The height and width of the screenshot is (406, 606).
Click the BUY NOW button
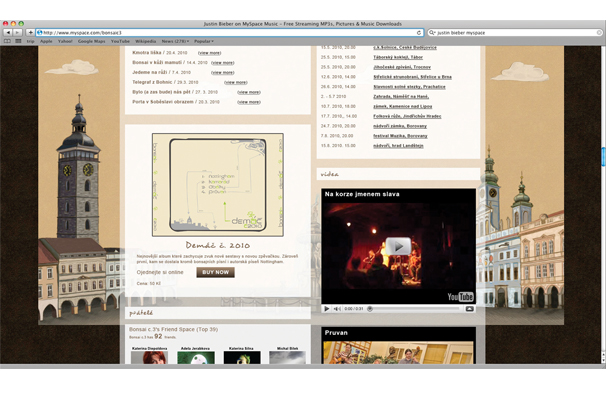coord(216,272)
